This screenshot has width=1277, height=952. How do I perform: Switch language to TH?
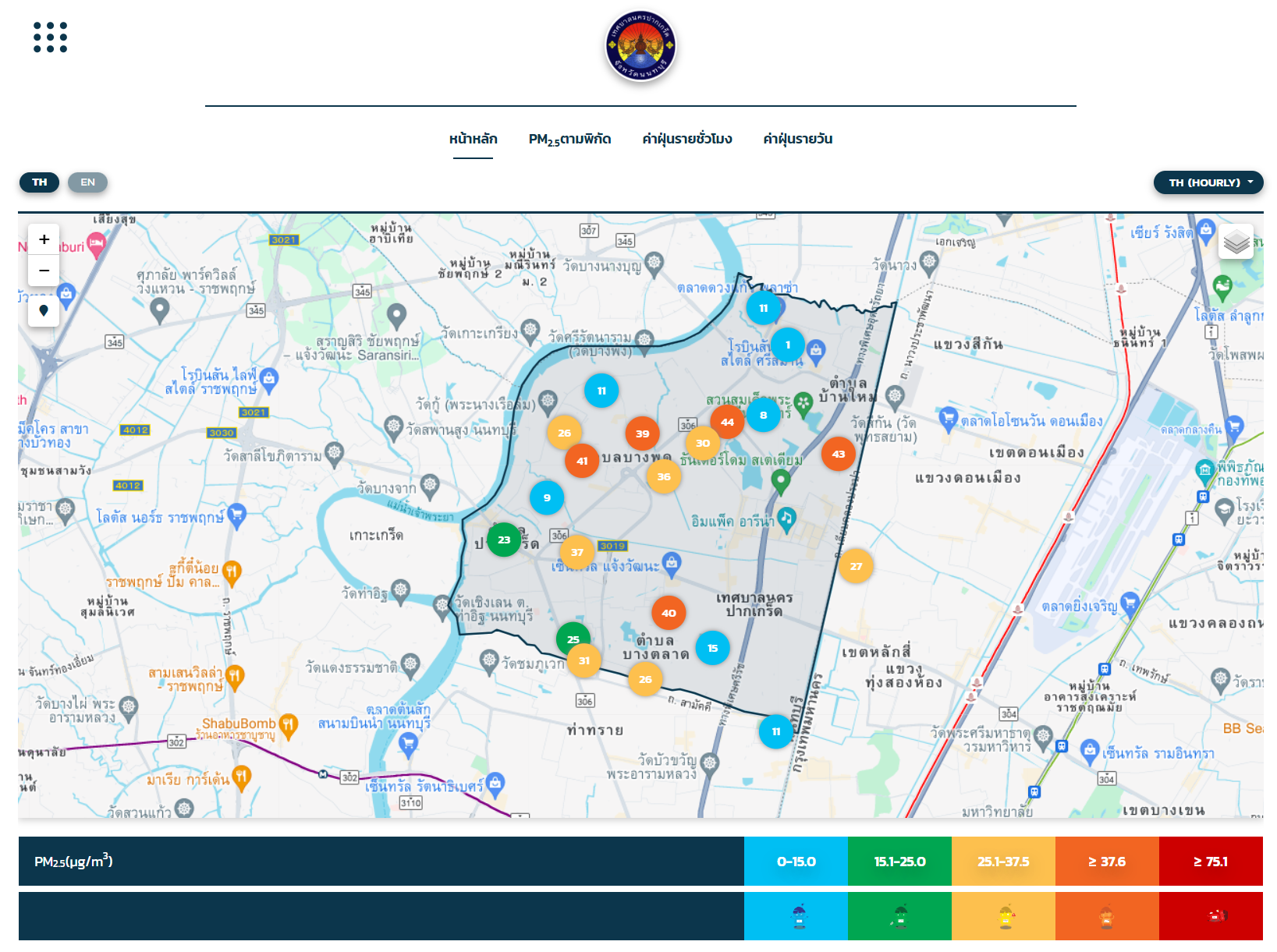[39, 182]
